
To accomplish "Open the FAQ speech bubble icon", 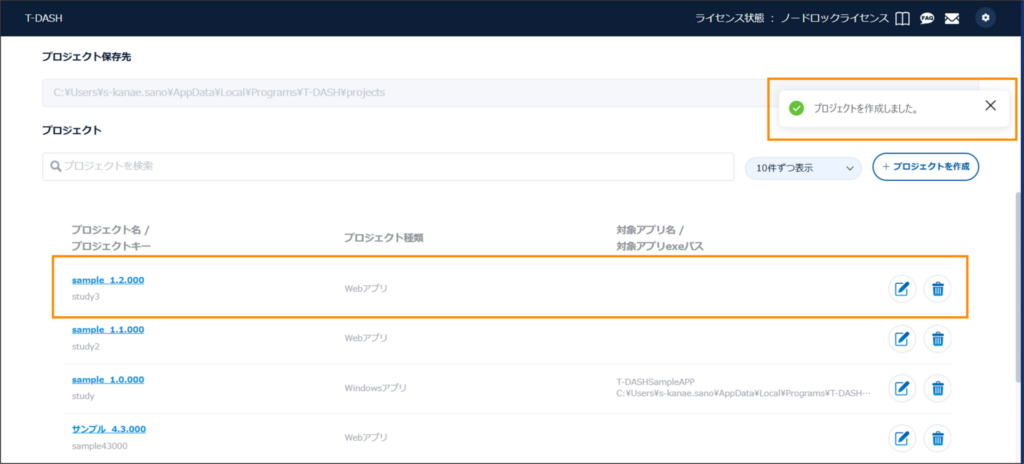I will pyautogui.click(x=927, y=18).
